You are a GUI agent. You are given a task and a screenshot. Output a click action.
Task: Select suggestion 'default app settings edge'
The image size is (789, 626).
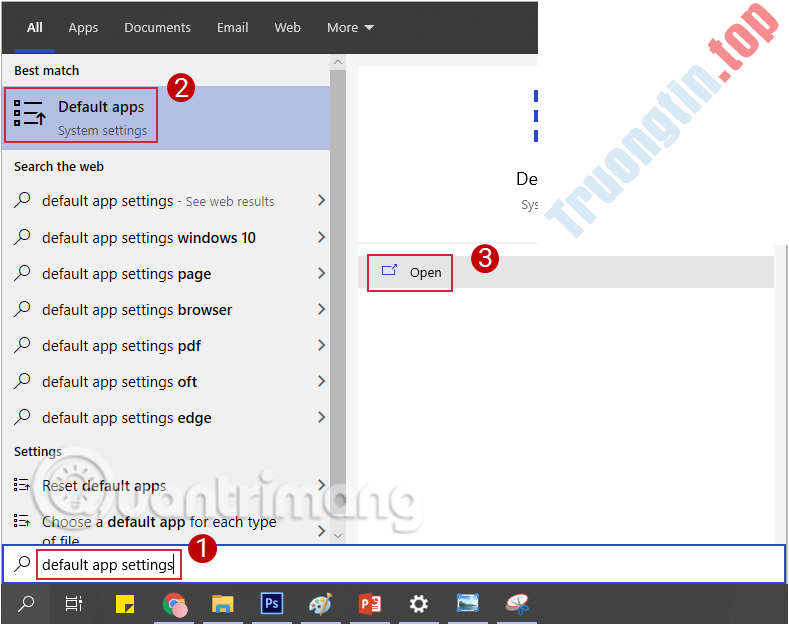click(166, 418)
